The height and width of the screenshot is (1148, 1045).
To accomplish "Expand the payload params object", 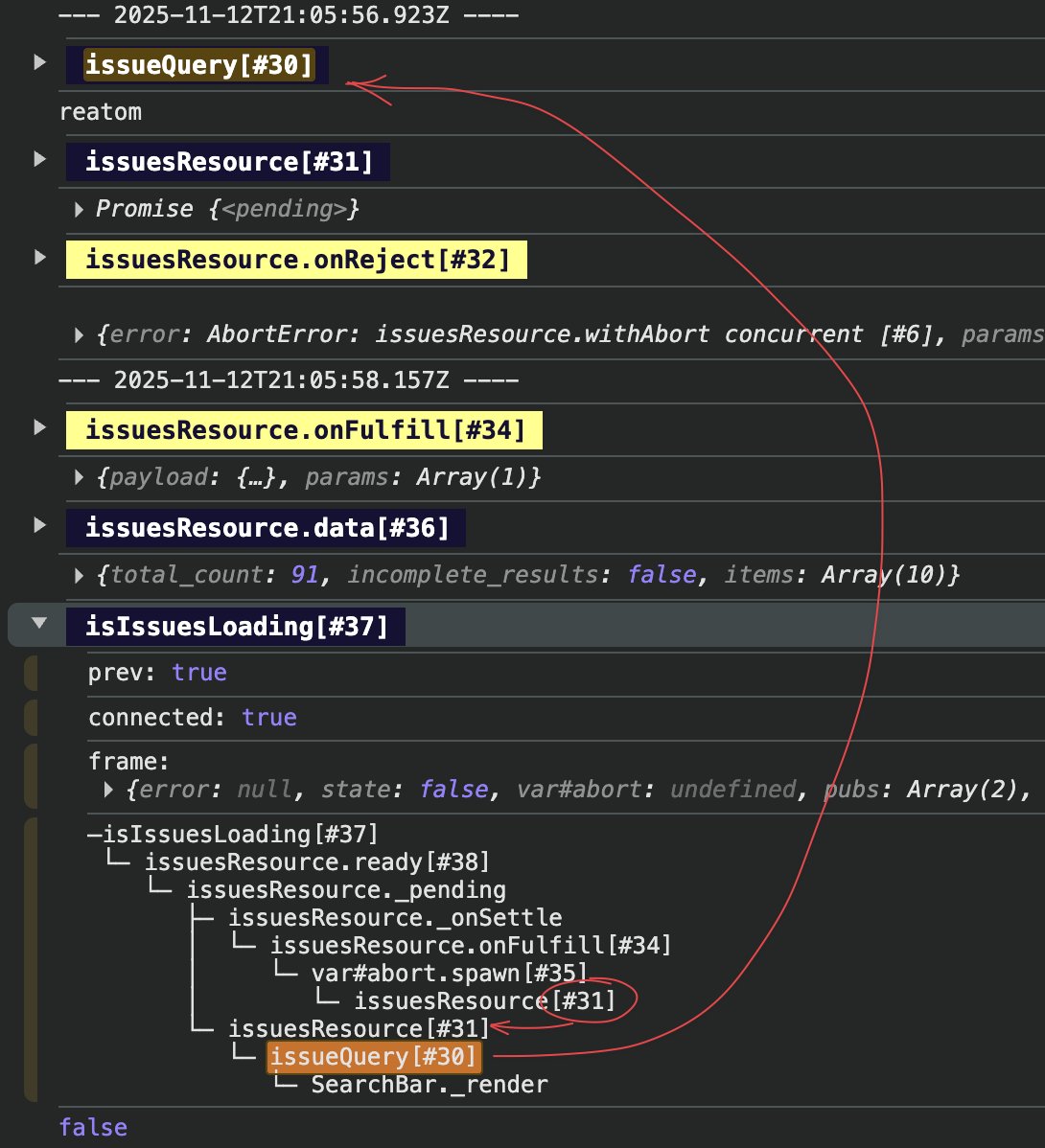I will pyautogui.click(x=79, y=477).
